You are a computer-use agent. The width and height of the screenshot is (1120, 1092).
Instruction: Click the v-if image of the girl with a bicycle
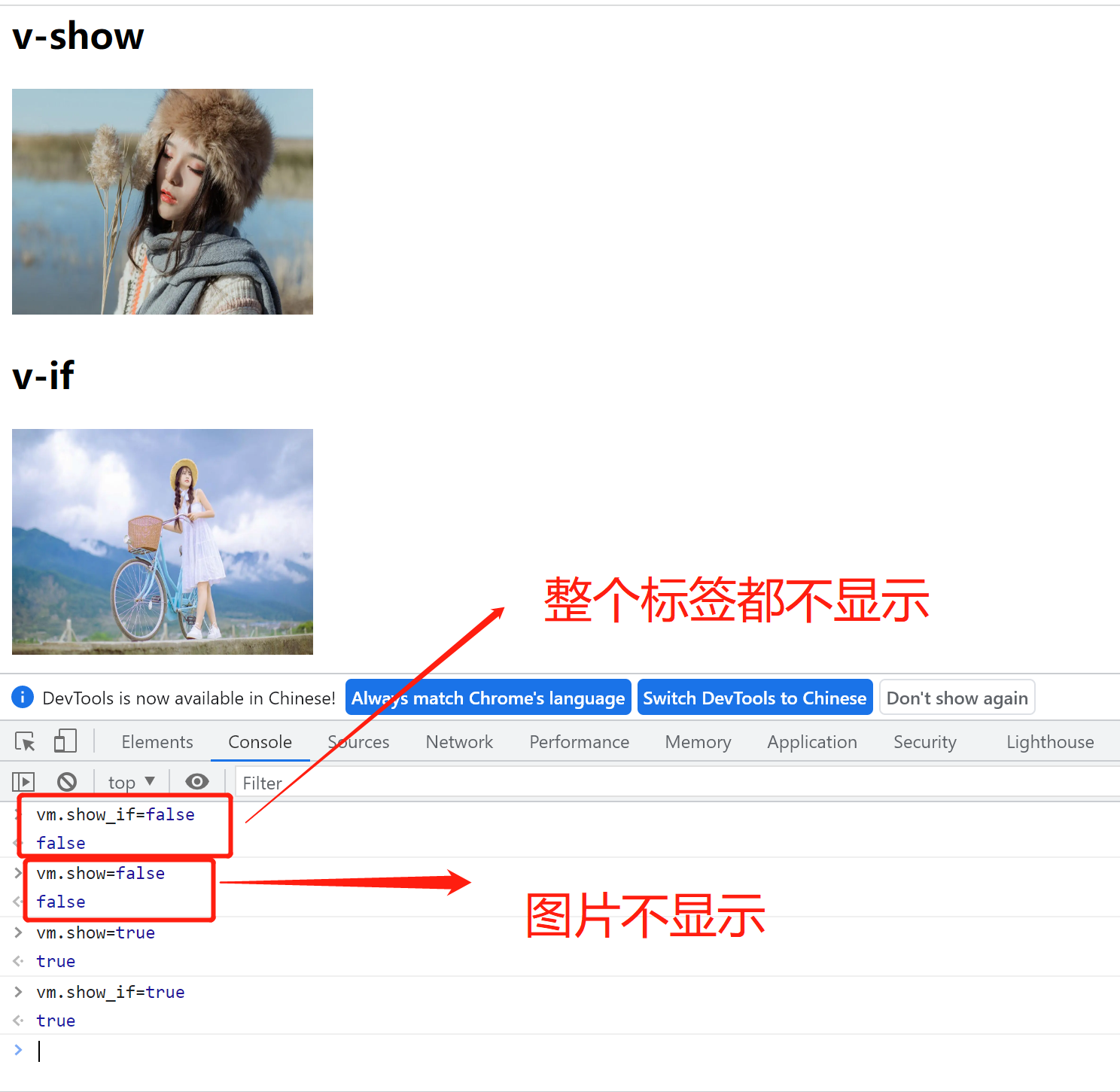click(x=163, y=542)
